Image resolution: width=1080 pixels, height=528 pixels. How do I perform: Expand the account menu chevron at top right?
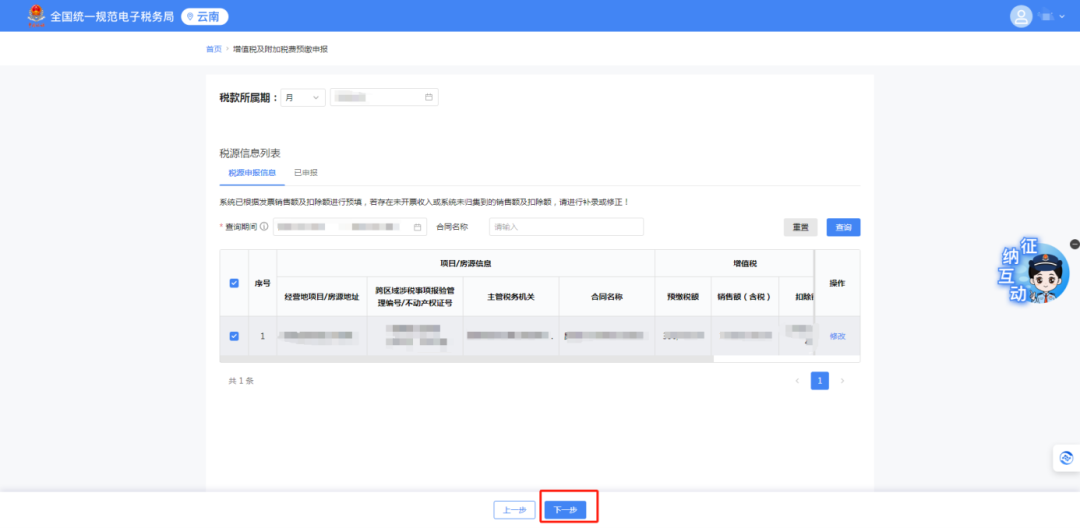1061,17
